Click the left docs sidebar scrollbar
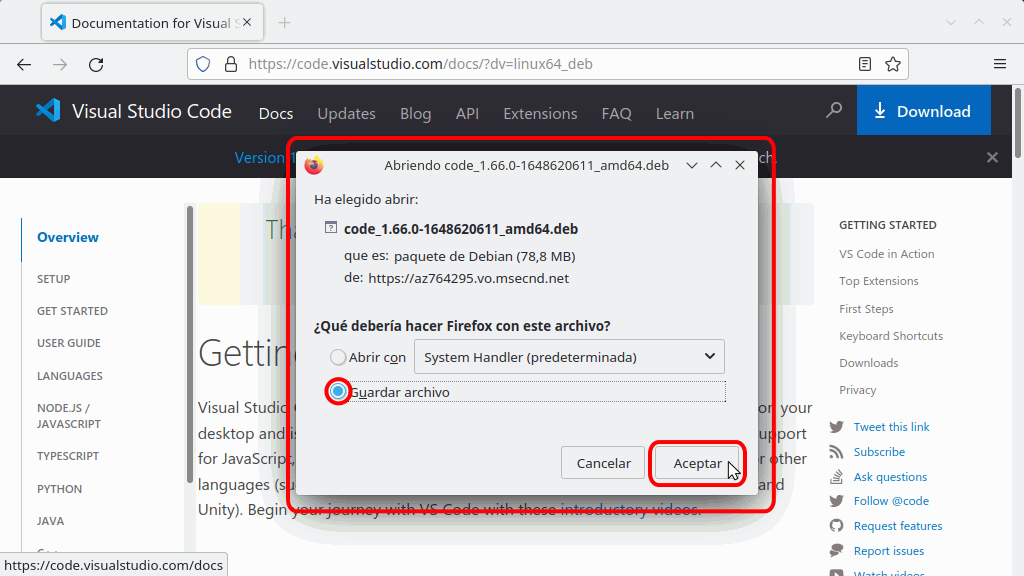This screenshot has height=576, width=1024. pyautogui.click(x=190, y=344)
